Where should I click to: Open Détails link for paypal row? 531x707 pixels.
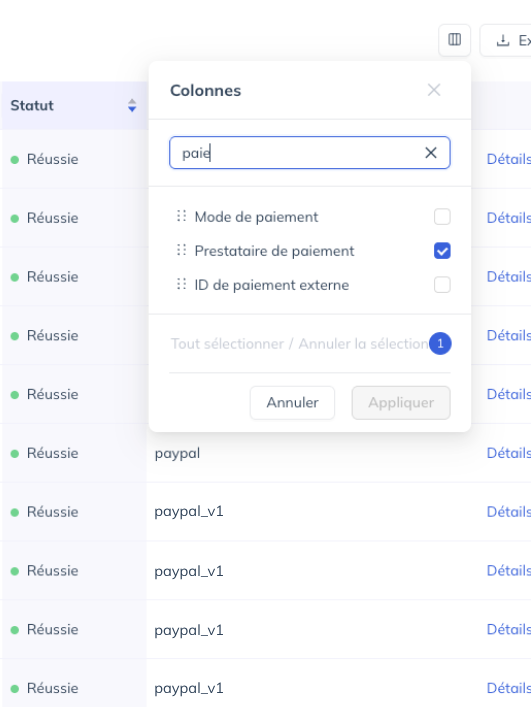coord(509,453)
